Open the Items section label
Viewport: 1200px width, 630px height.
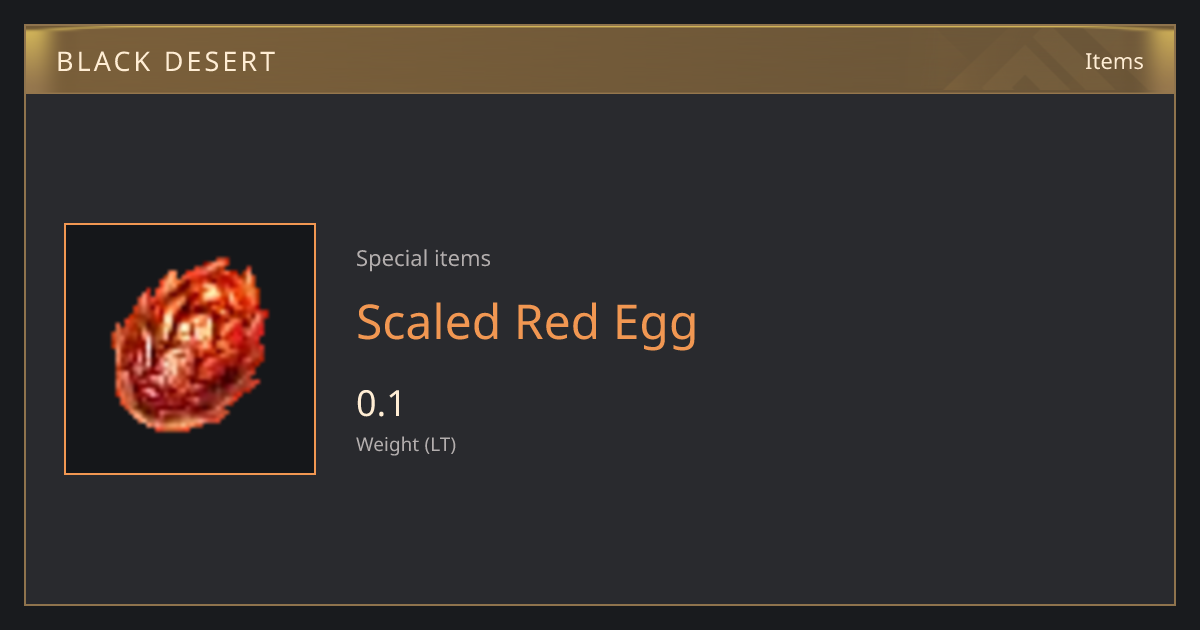coord(1114,61)
